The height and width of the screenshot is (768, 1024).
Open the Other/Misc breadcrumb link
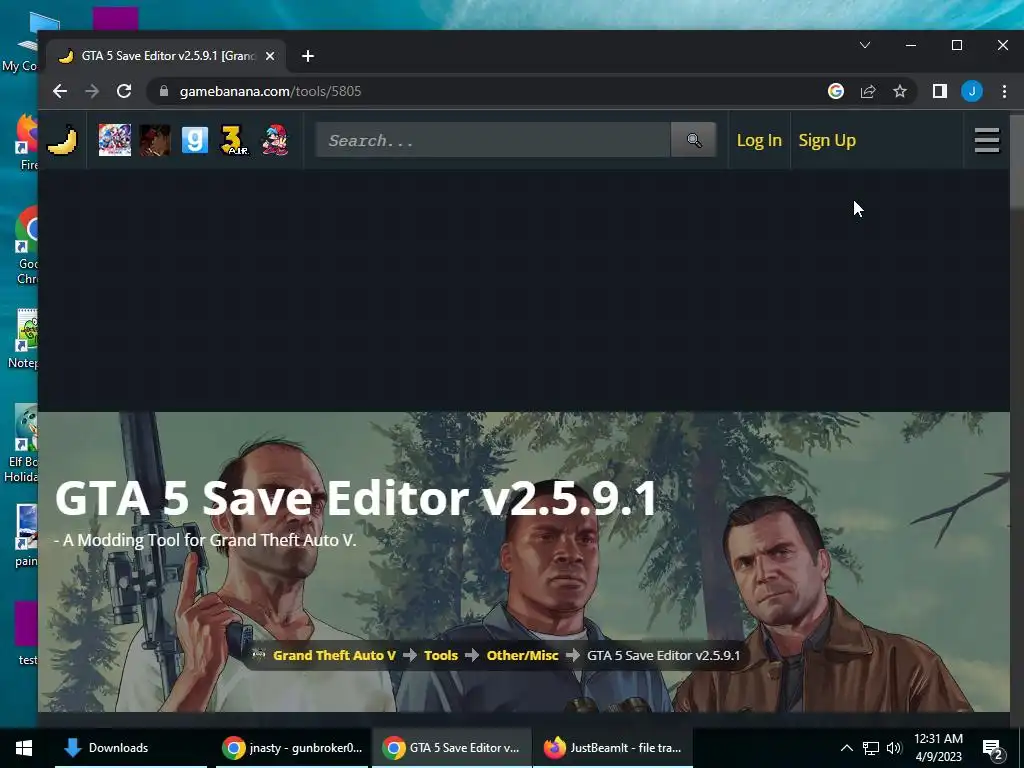[x=522, y=656]
